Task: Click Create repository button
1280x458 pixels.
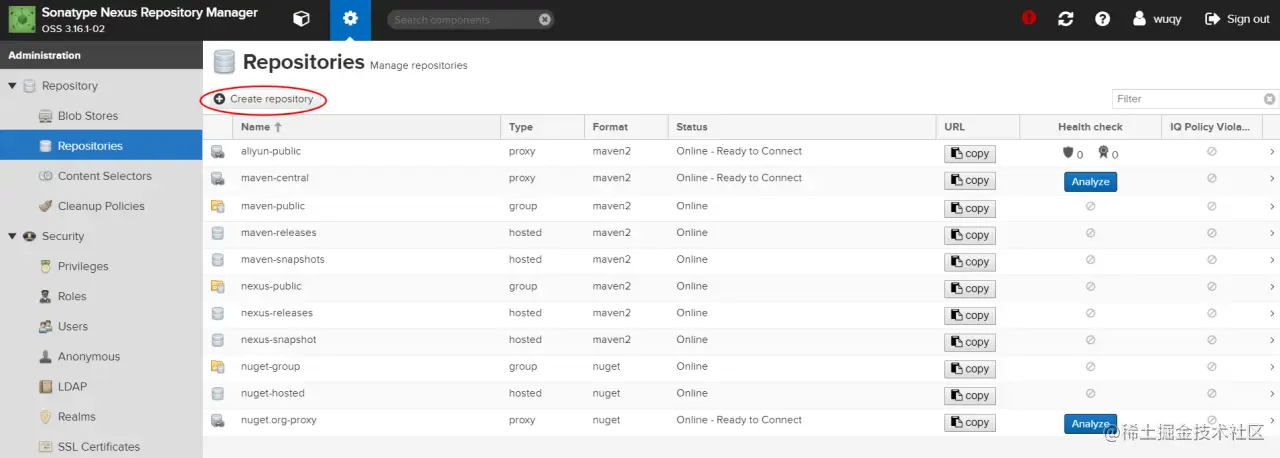Action: point(263,99)
